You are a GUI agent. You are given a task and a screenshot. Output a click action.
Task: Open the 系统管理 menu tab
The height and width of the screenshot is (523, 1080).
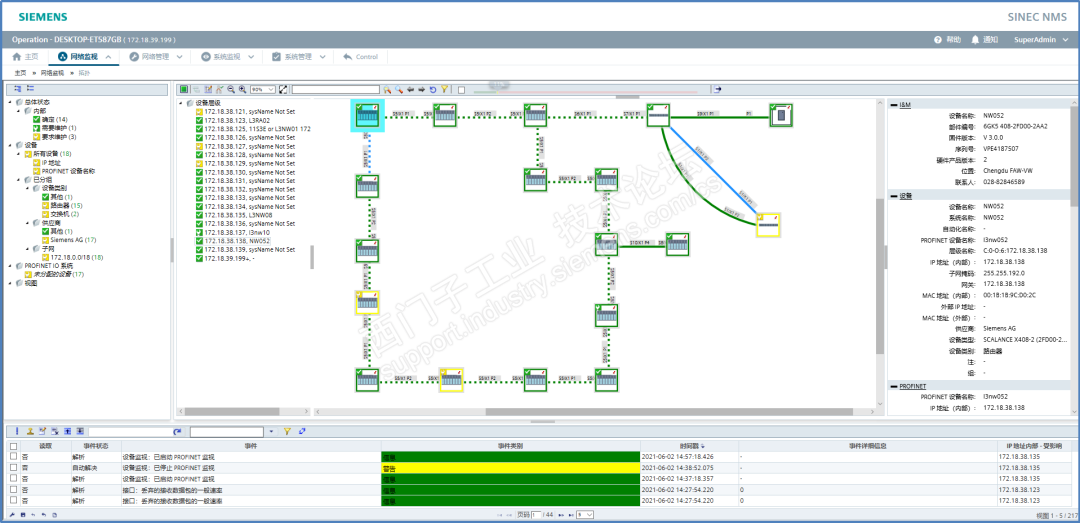click(298, 57)
